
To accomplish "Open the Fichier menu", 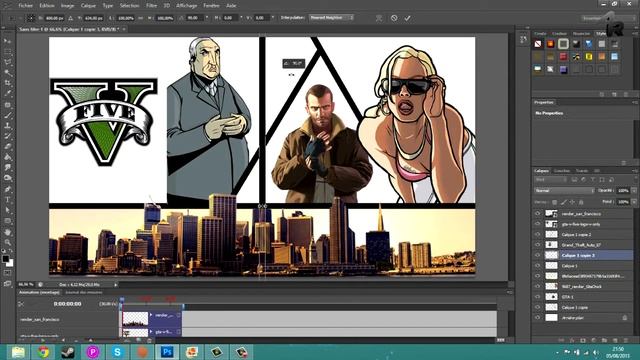I will point(25,6).
